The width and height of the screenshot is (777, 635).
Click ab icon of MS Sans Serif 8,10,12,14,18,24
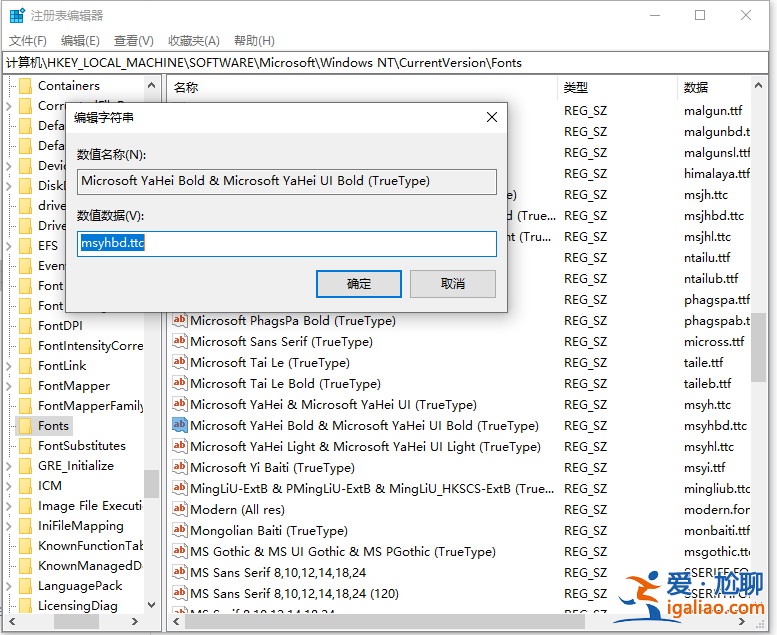(179, 572)
